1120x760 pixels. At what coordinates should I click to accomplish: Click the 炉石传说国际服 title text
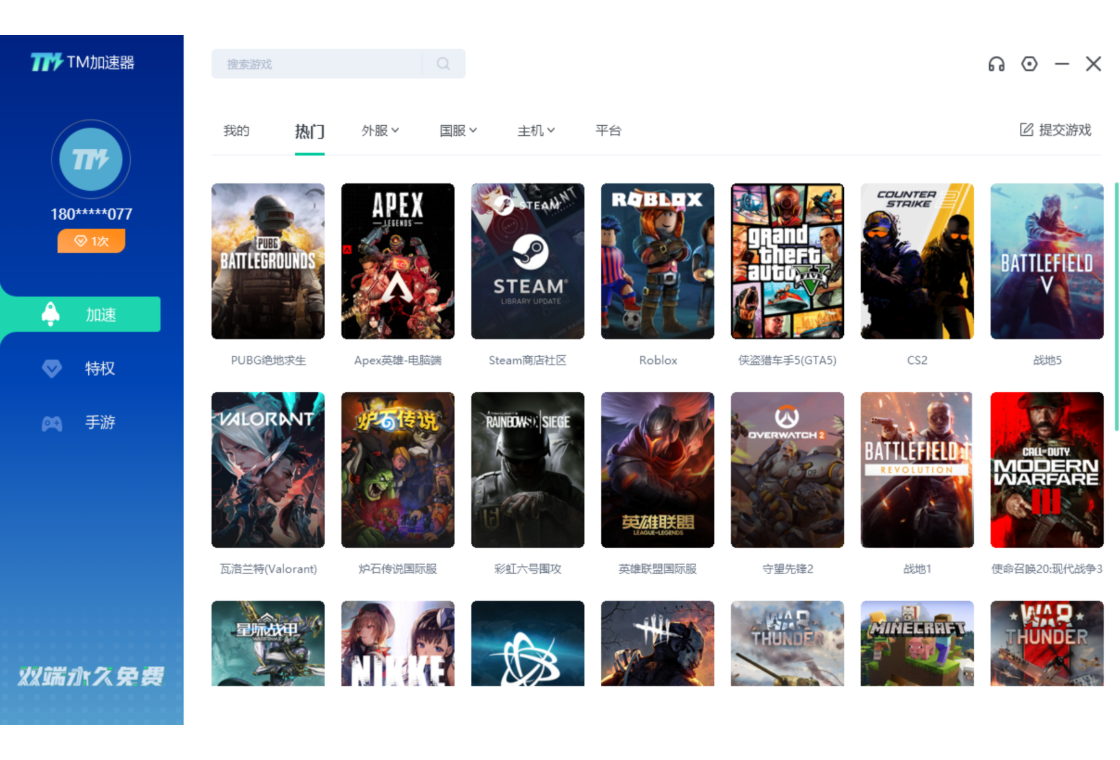(398, 569)
